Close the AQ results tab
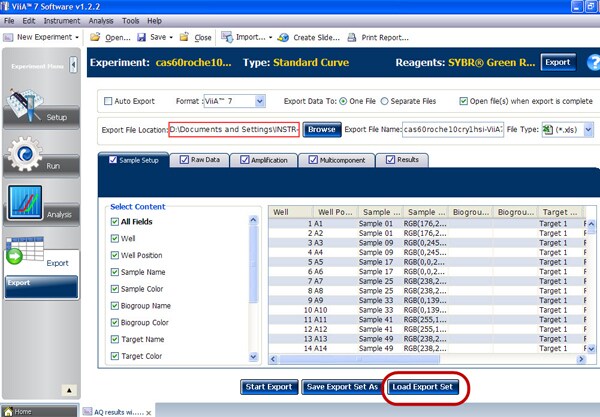Screen dimensions: 600x417 click(x=148, y=413)
